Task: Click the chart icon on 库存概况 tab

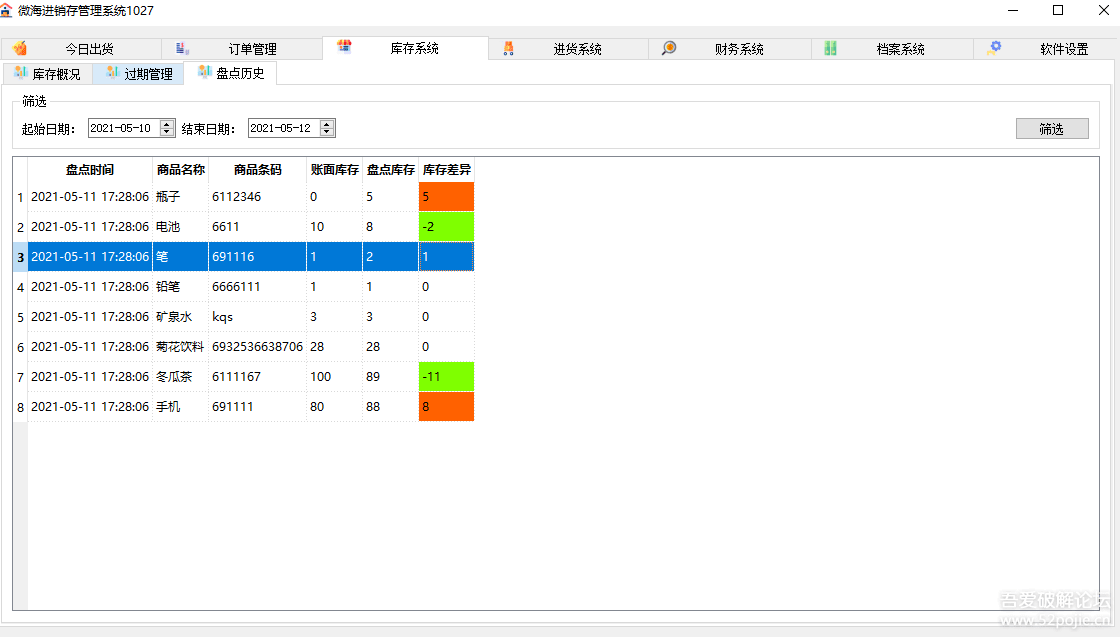Action: [x=19, y=72]
